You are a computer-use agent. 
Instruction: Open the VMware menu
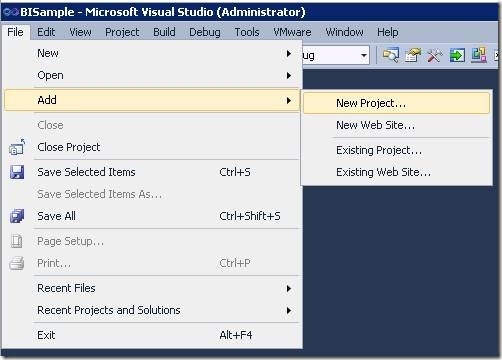tap(292, 32)
